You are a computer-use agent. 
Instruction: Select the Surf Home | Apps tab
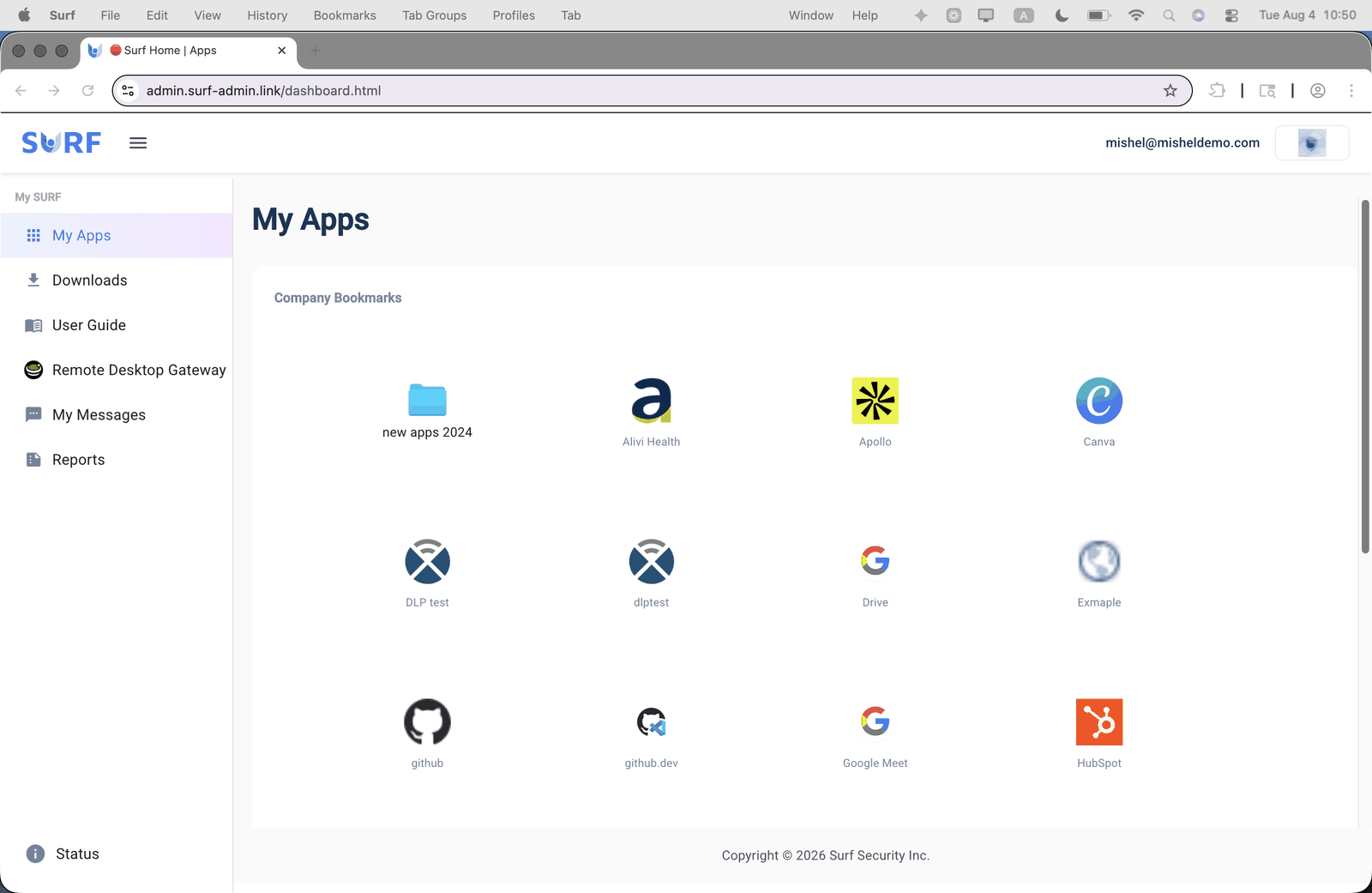(189, 51)
